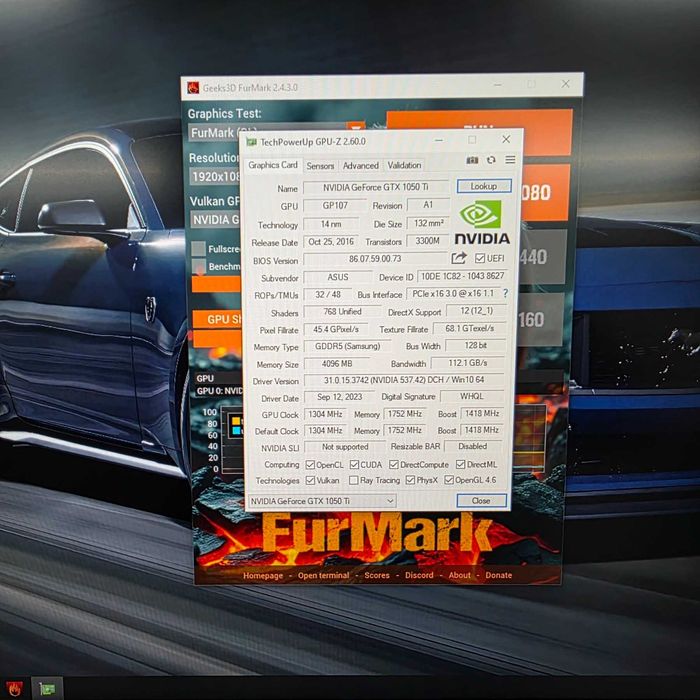Toggle FurMark Fullscreen checkbox
This screenshot has height=700, width=700.
tap(199, 249)
